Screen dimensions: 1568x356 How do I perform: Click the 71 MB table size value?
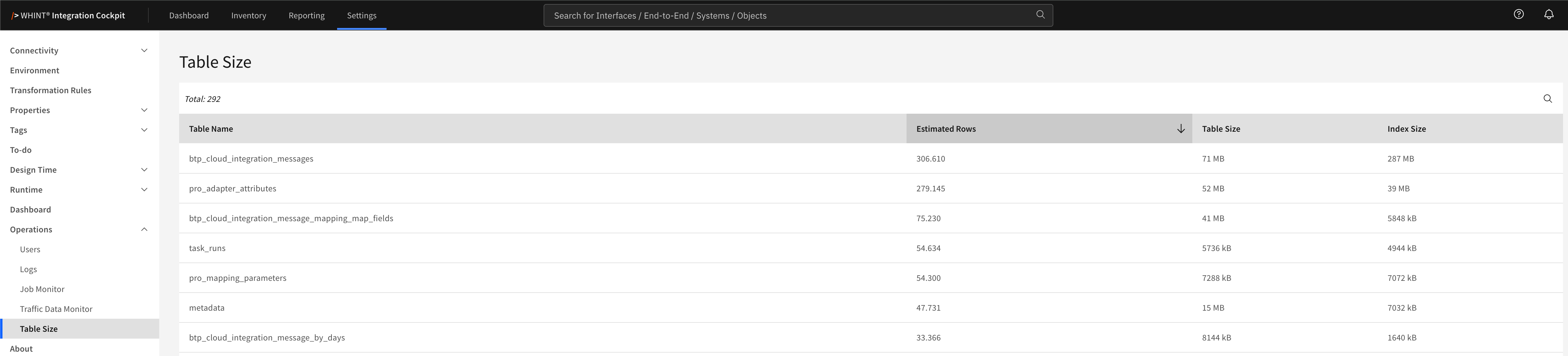point(1213,158)
